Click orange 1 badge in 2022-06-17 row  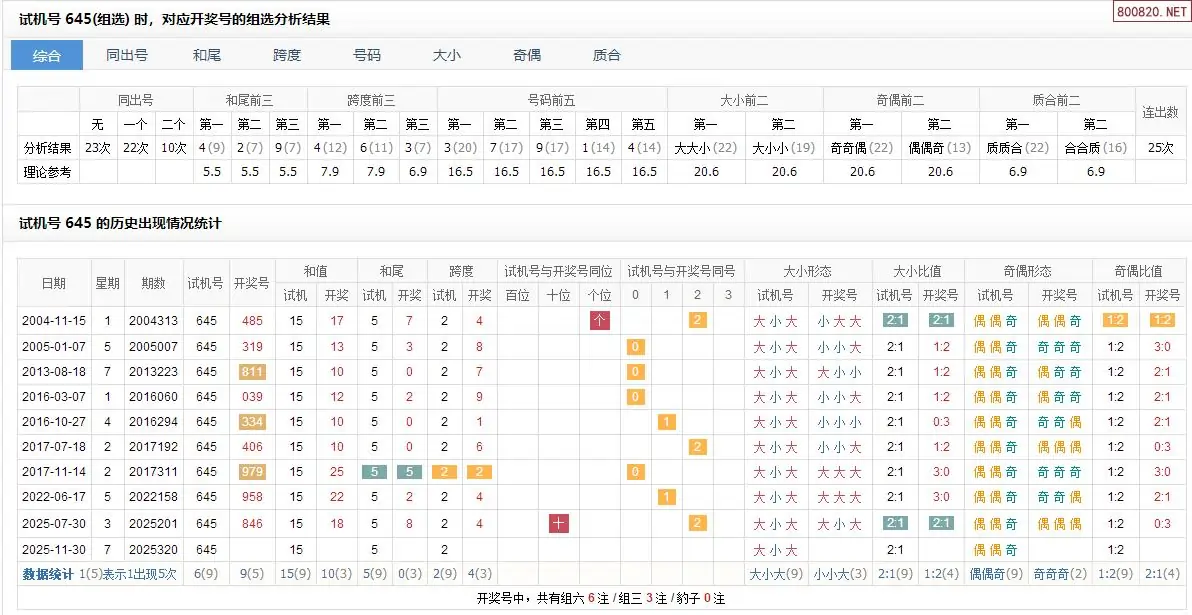tap(666, 497)
